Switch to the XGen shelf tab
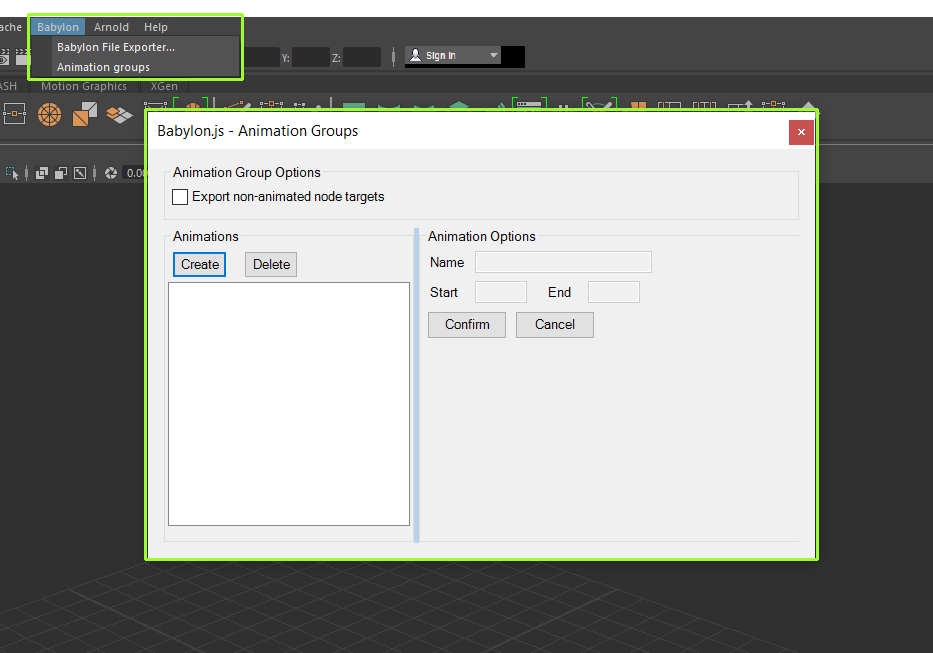 (x=164, y=86)
